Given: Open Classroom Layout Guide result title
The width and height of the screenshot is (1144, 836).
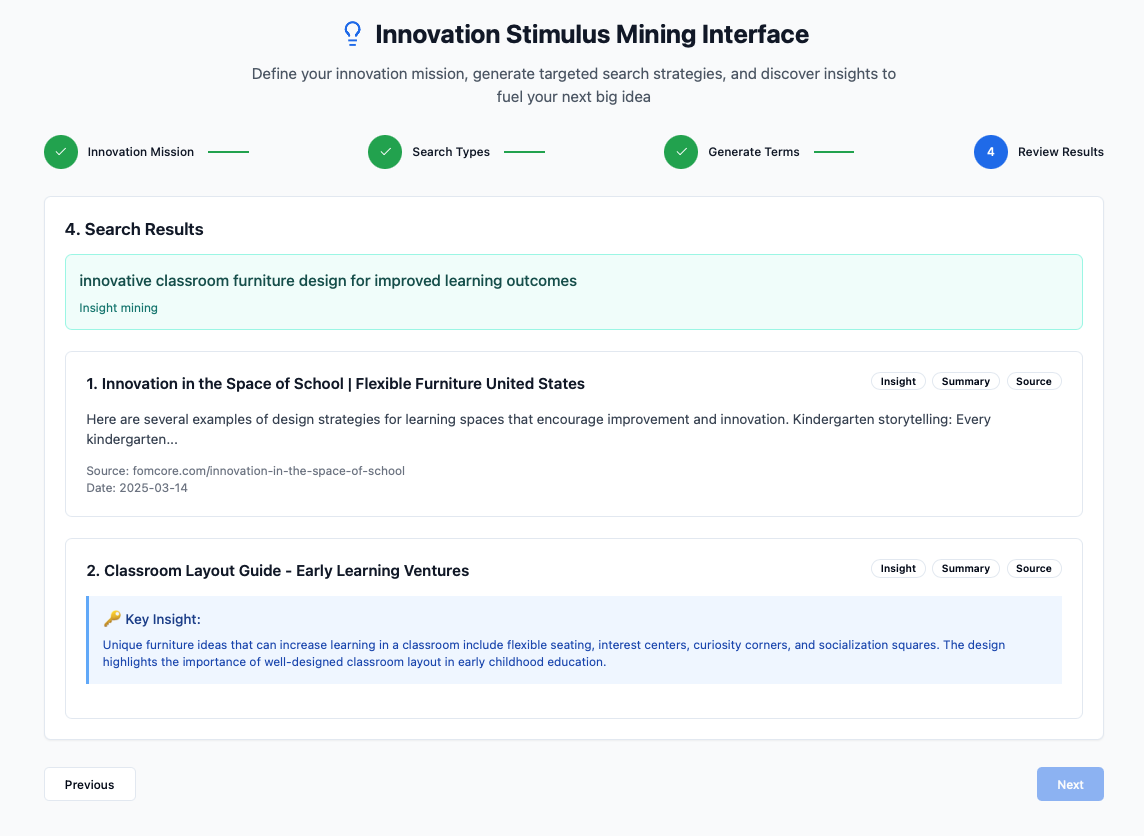Looking at the screenshot, I should pyautogui.click(x=277, y=571).
